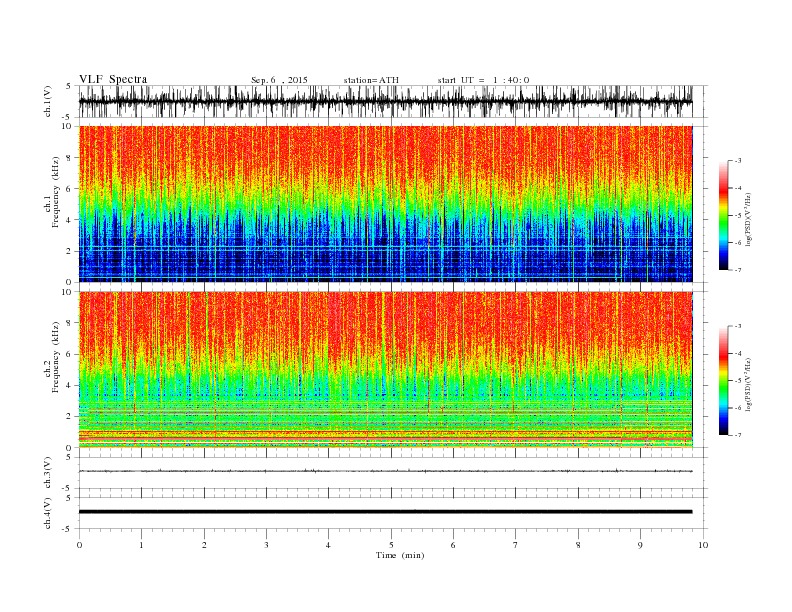792x612 pixels.
Task: Click the ch.3 voltage trace line
Action: [x=386, y=471]
